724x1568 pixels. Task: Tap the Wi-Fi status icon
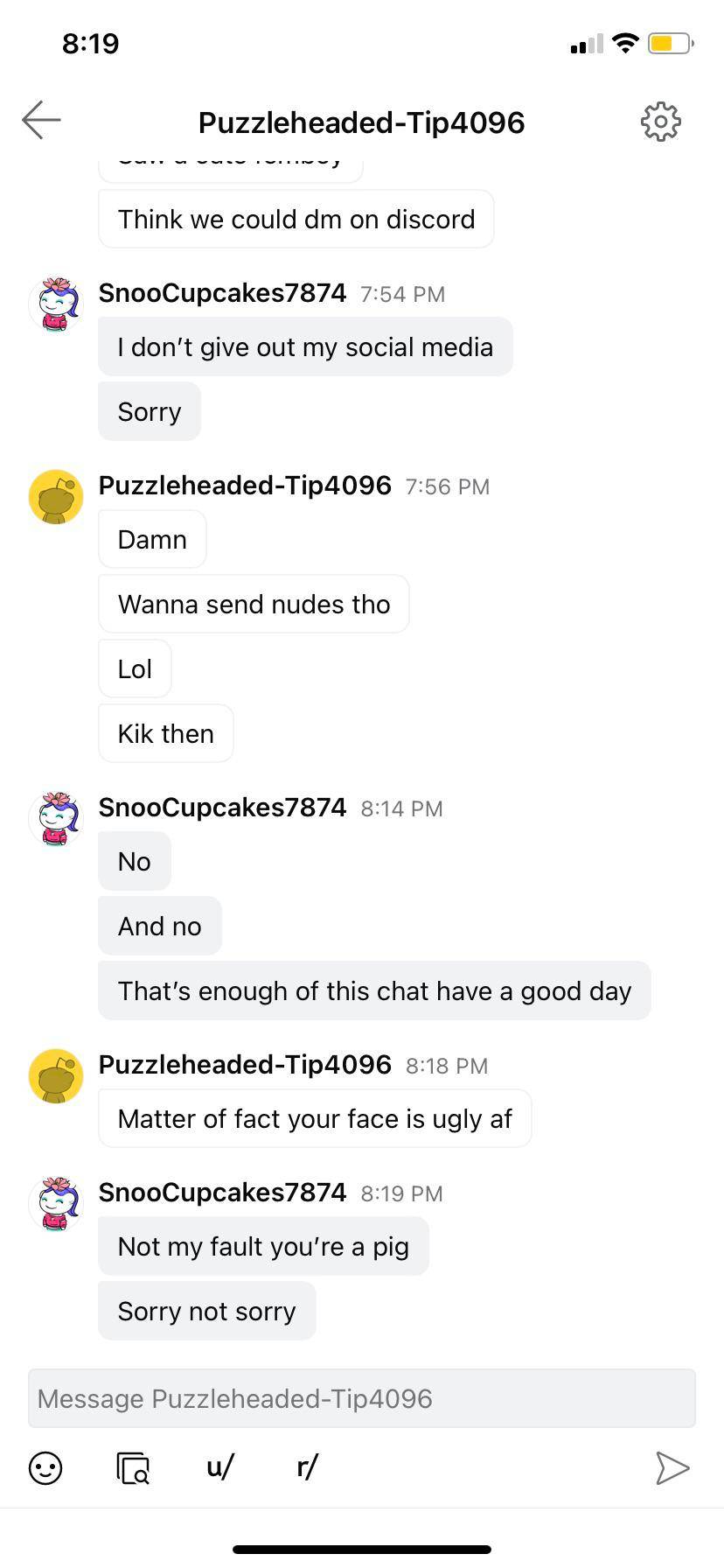(625, 42)
